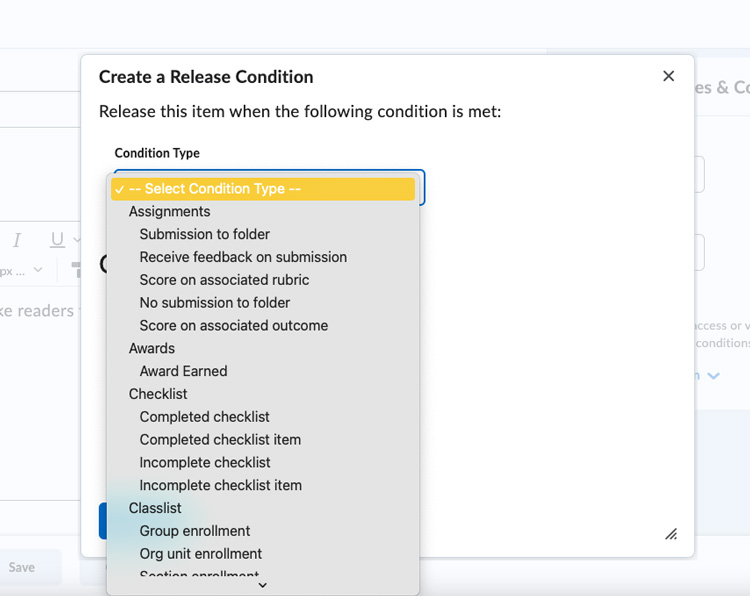Close the Create a Release Condition dialog
750x596 pixels.
[668, 76]
